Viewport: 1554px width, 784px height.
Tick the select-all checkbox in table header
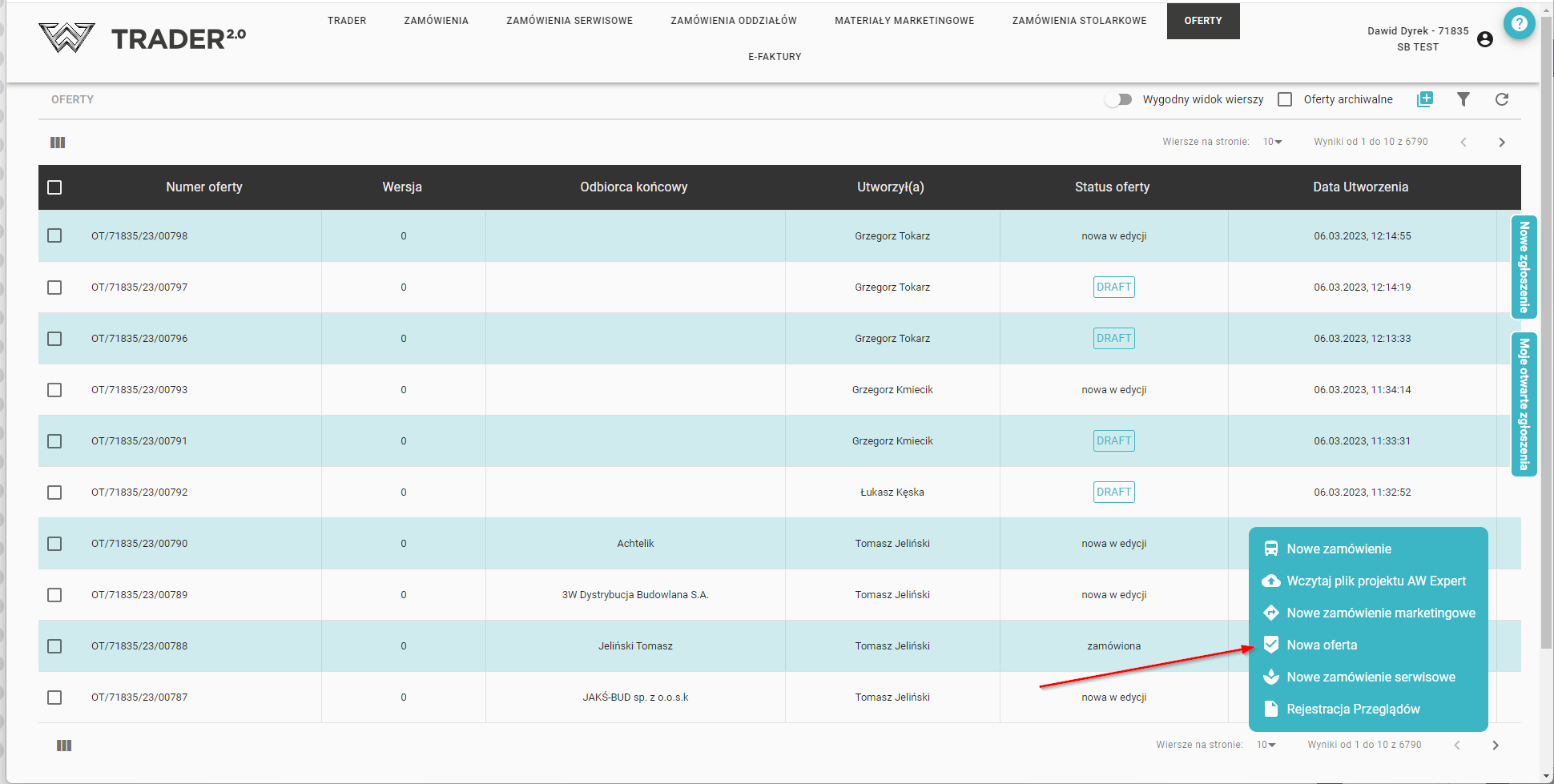tap(54, 187)
